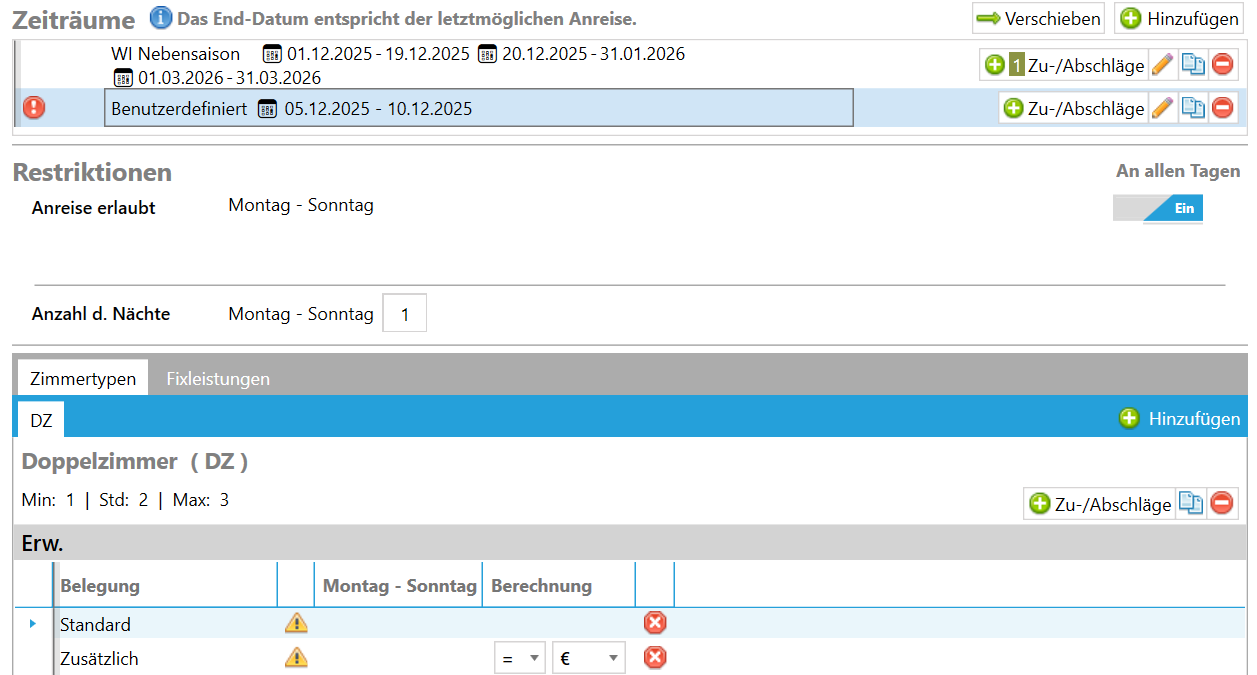The height and width of the screenshot is (675, 1257).
Task: Toggle the An allen Tagen switch
Action: [x=1158, y=208]
